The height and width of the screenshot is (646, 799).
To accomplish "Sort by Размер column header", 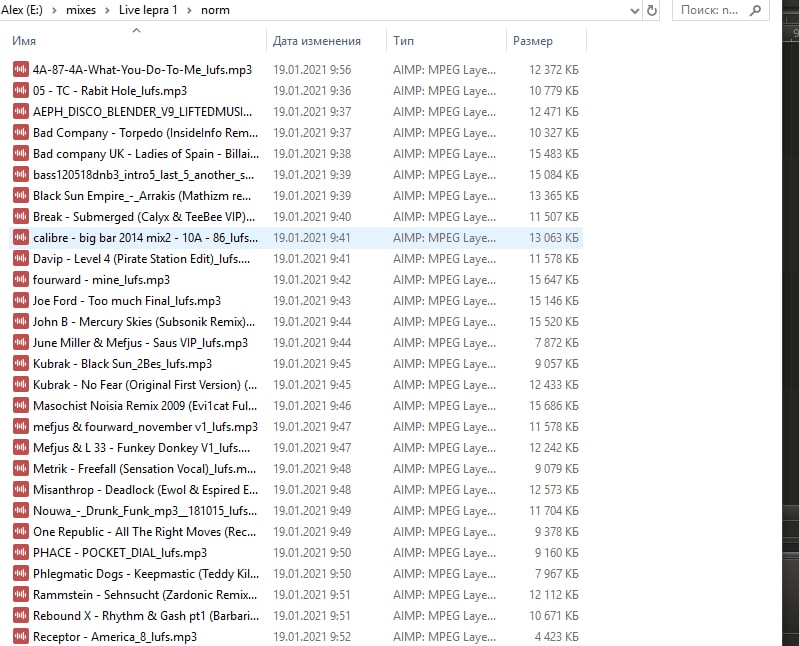I will (x=532, y=41).
